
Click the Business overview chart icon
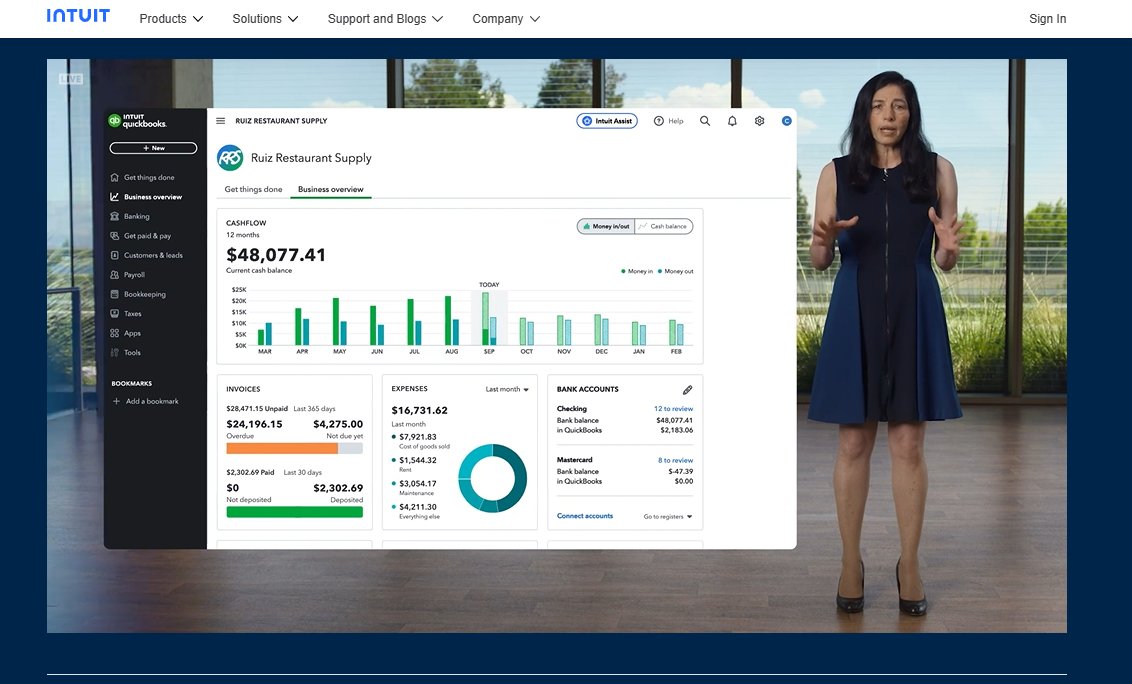(x=114, y=196)
